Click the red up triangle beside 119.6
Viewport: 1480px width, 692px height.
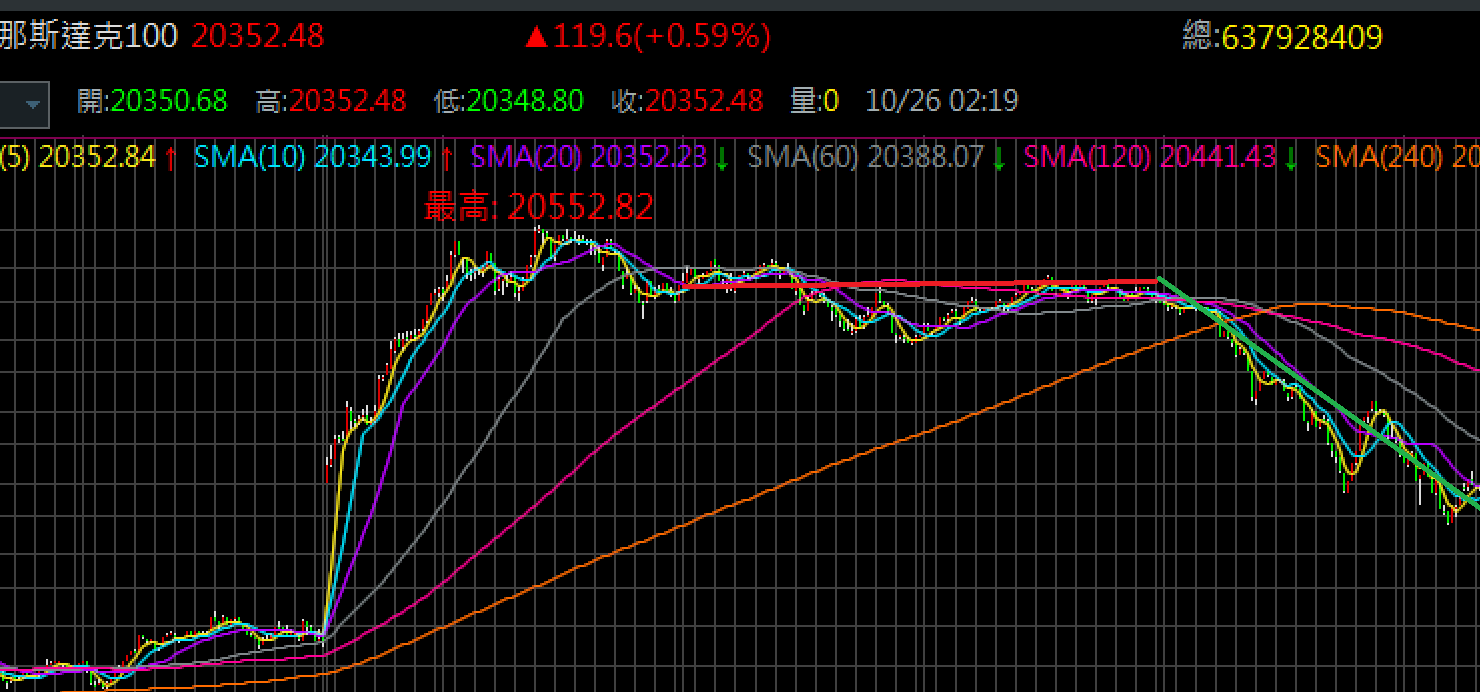536,38
